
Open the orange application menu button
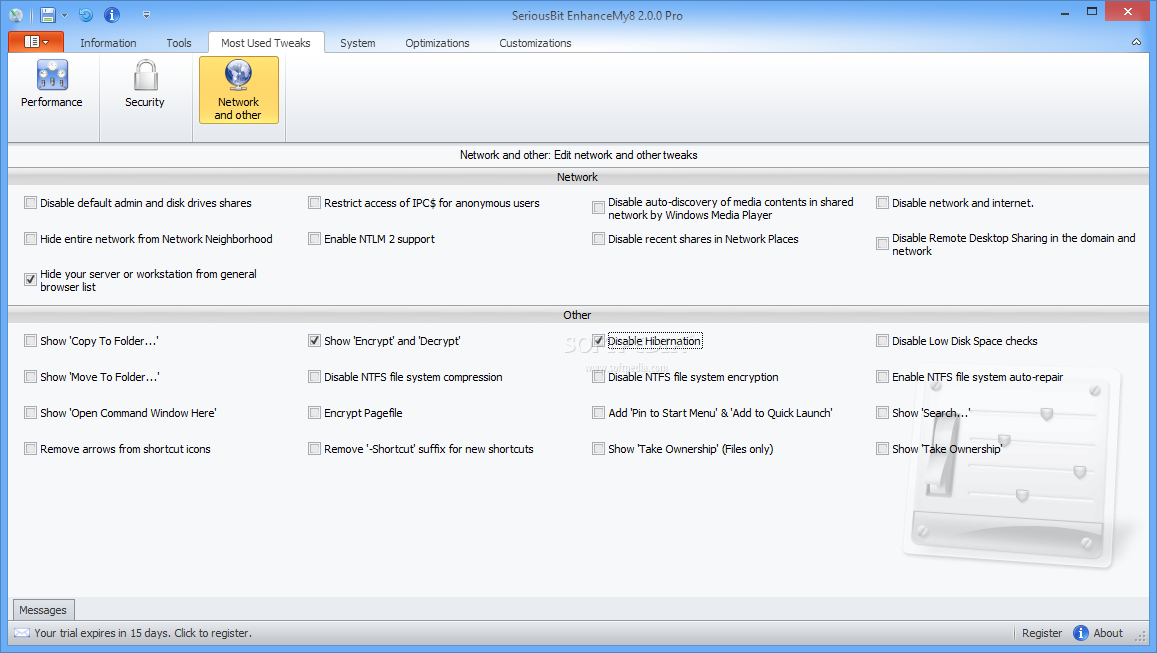click(35, 42)
